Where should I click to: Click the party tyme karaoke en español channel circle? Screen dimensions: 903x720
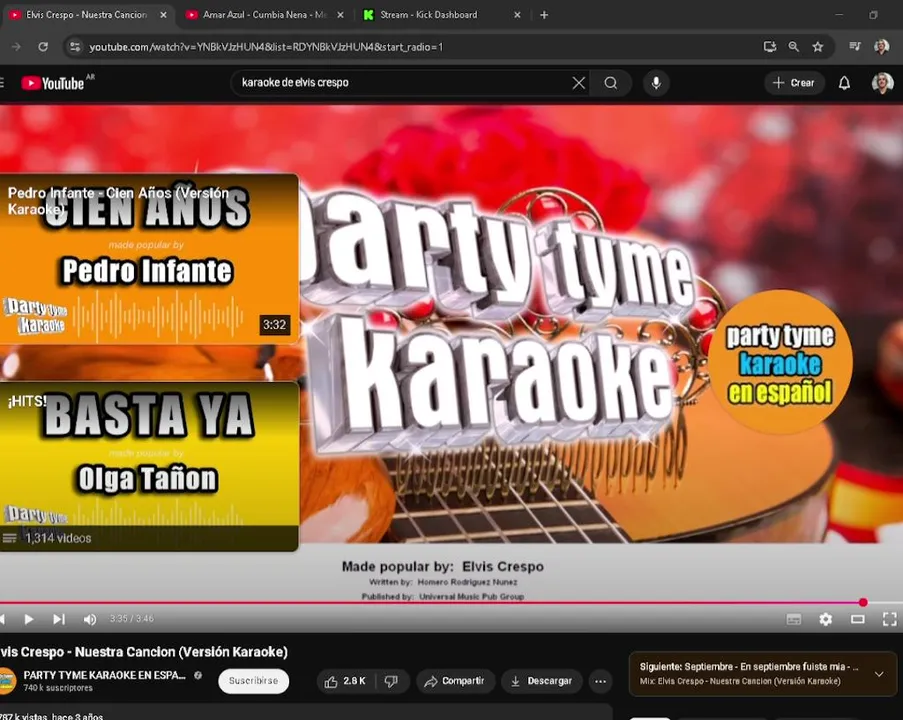[780, 362]
